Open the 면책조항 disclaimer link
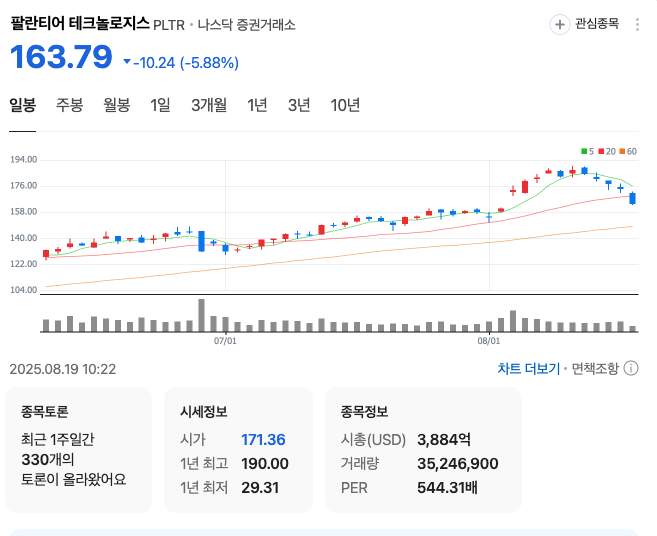657x536 pixels. 595,368
